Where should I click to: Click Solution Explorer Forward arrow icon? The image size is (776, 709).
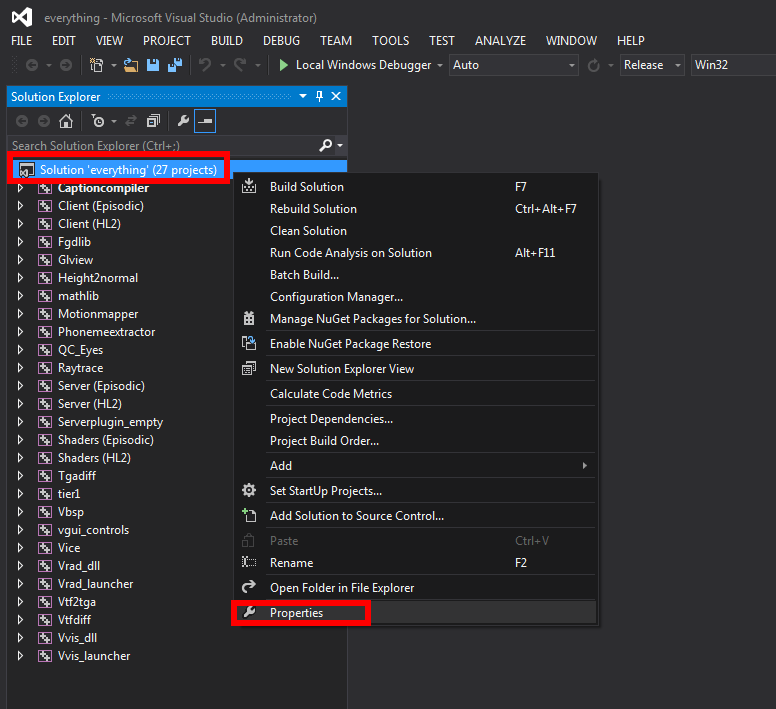click(x=44, y=121)
